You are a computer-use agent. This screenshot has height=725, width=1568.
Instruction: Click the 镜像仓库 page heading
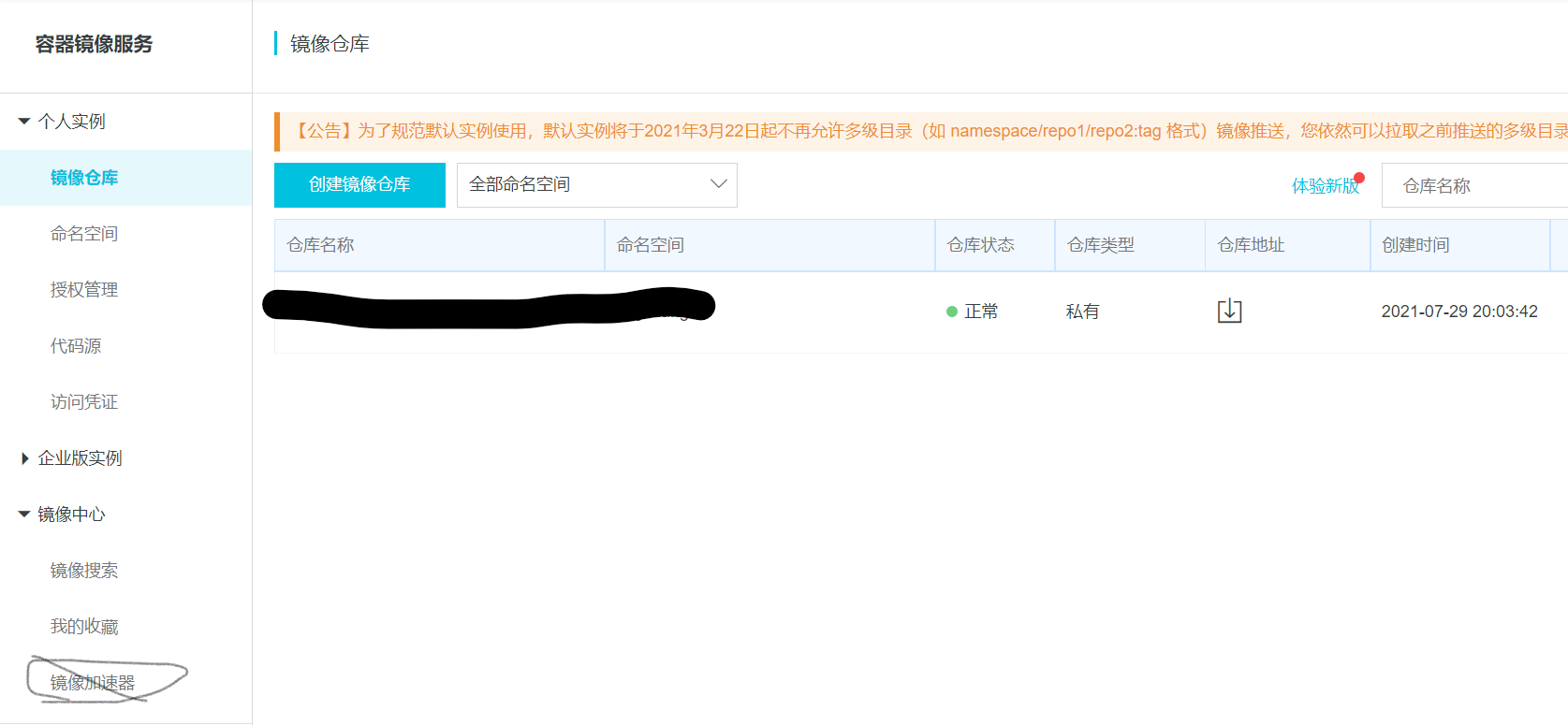point(330,44)
